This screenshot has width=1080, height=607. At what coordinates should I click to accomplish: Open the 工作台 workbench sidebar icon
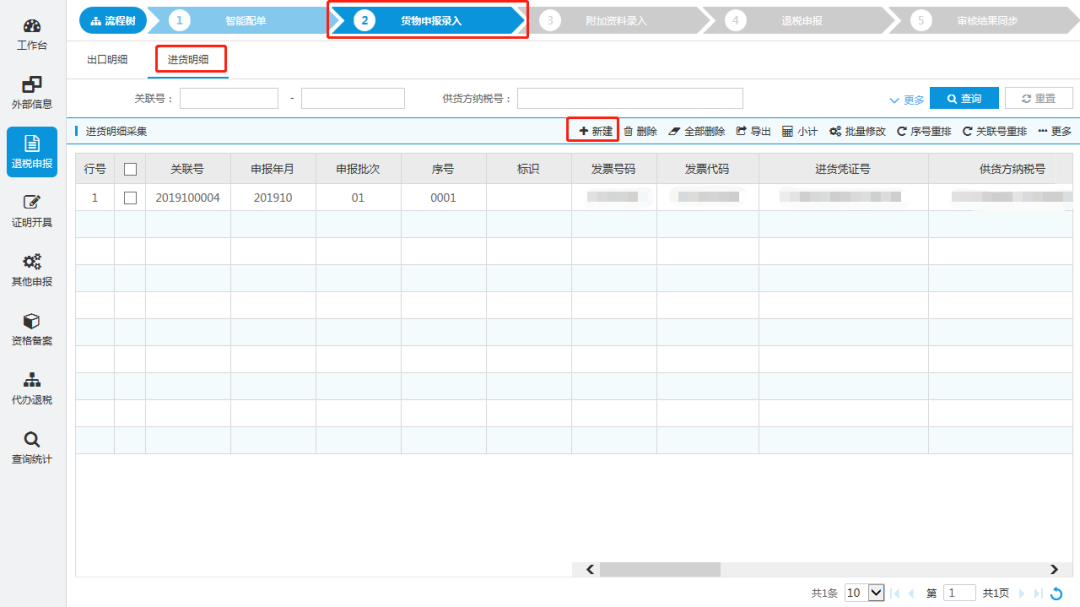tap(32, 34)
